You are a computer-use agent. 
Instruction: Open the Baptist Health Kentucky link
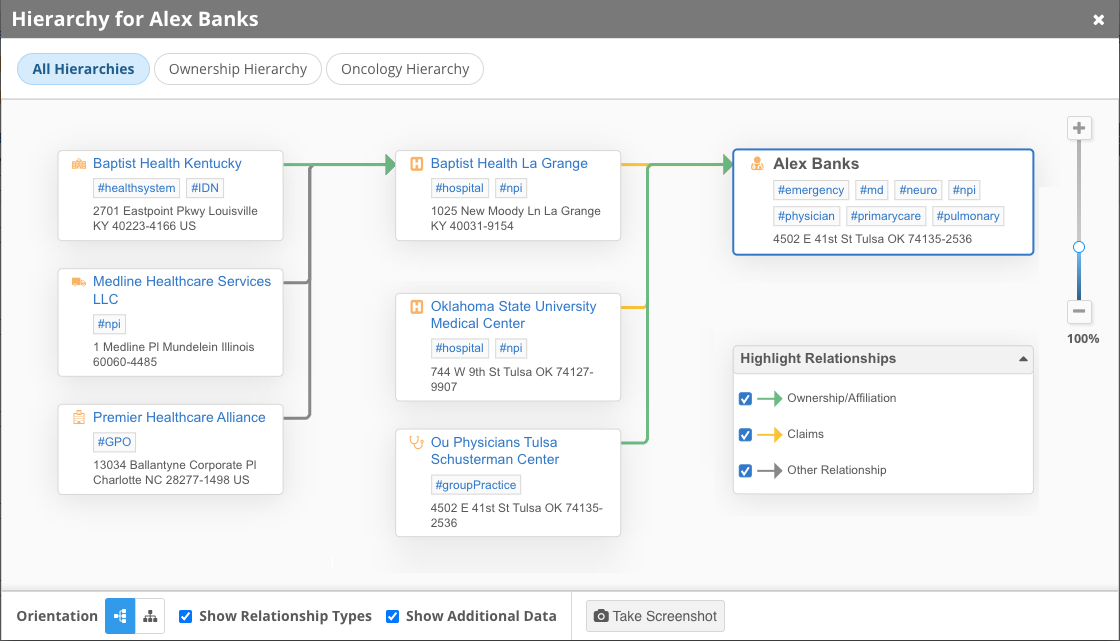pos(167,164)
